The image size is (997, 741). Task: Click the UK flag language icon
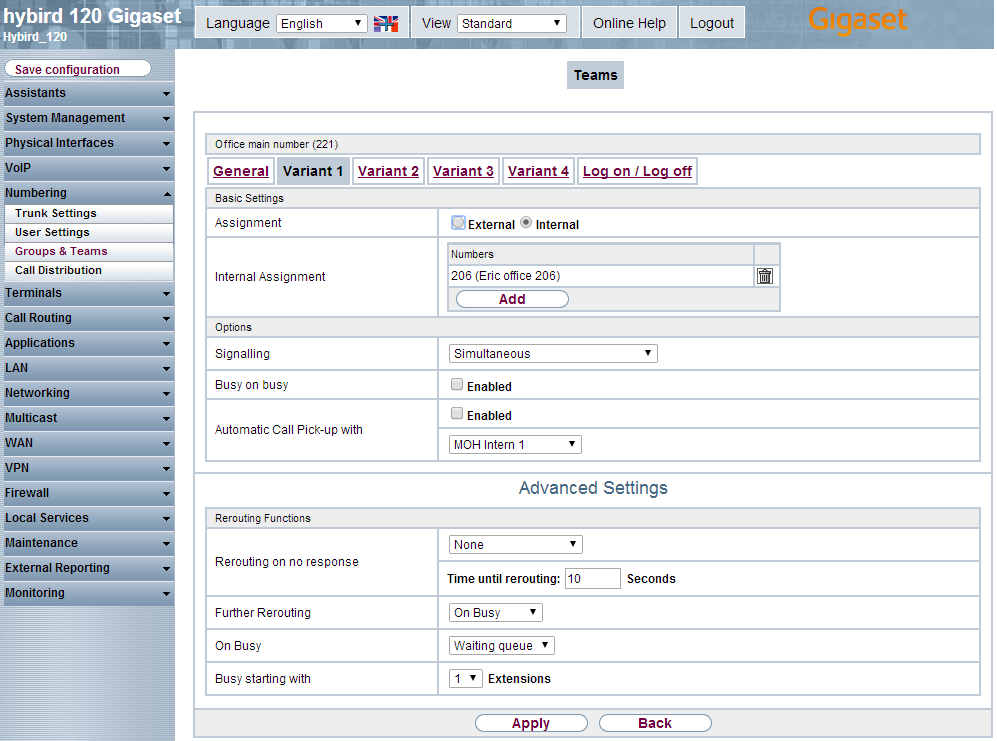point(386,24)
